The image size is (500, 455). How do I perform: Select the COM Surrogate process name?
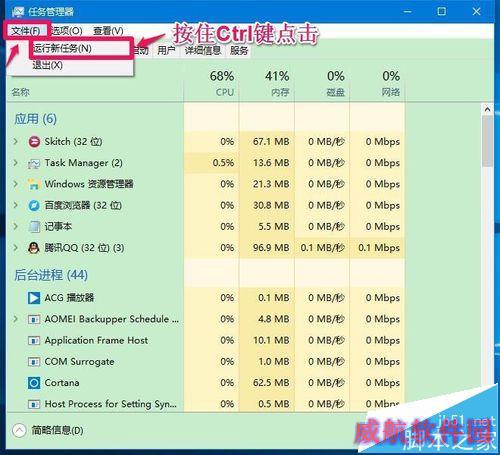pos(79,362)
